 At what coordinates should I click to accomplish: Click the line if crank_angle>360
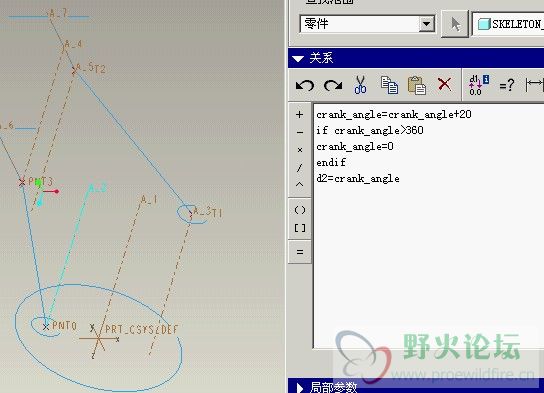370,130
